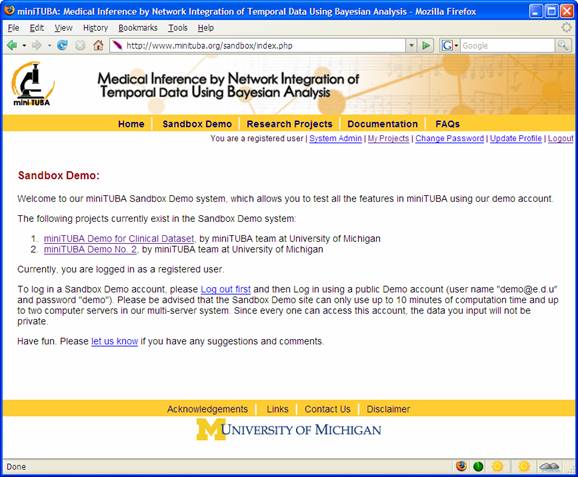Screen dimensions: 578x477
Task: Open the Tools menu
Action: [178, 28]
